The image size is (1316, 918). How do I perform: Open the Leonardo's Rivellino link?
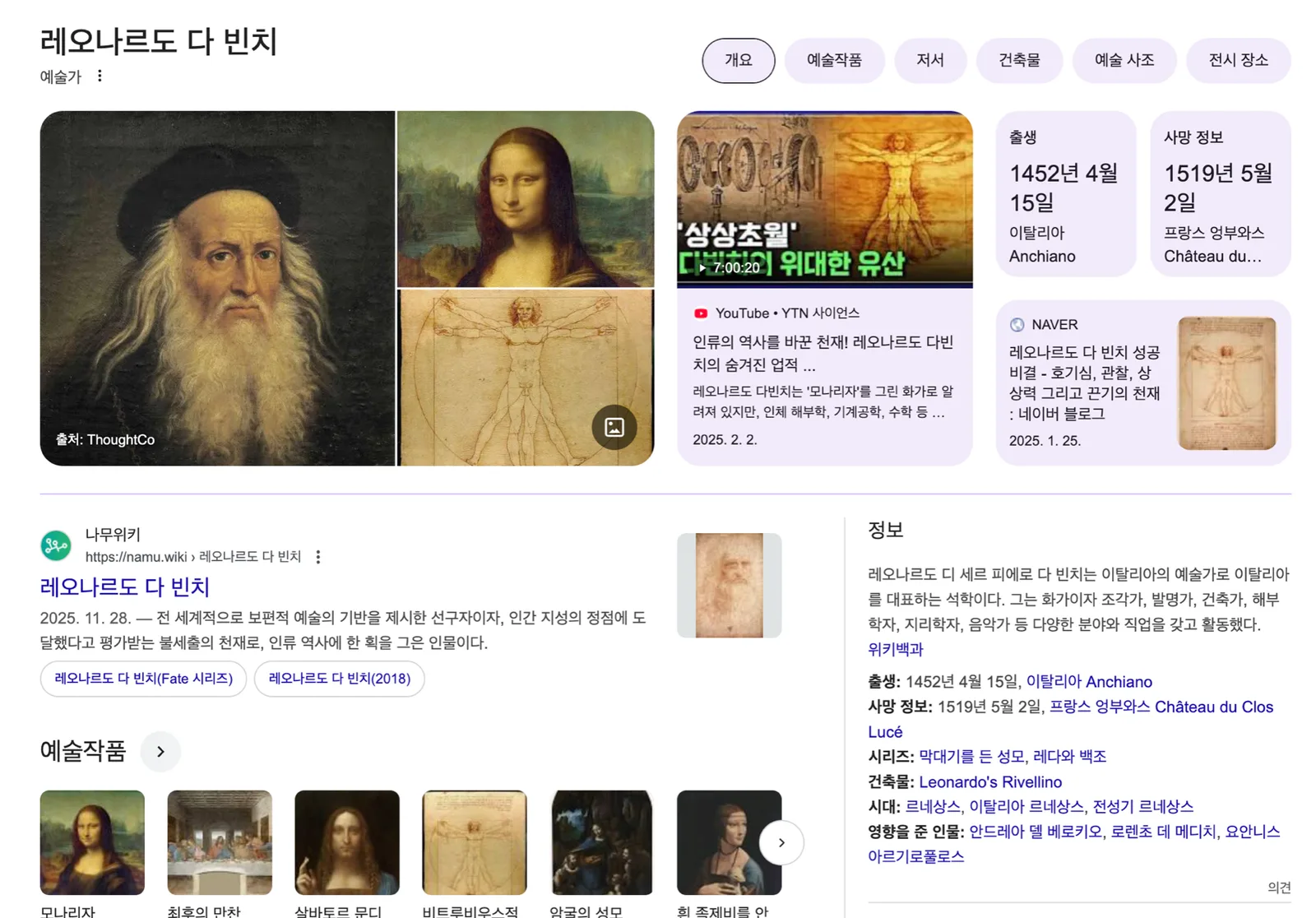click(990, 781)
